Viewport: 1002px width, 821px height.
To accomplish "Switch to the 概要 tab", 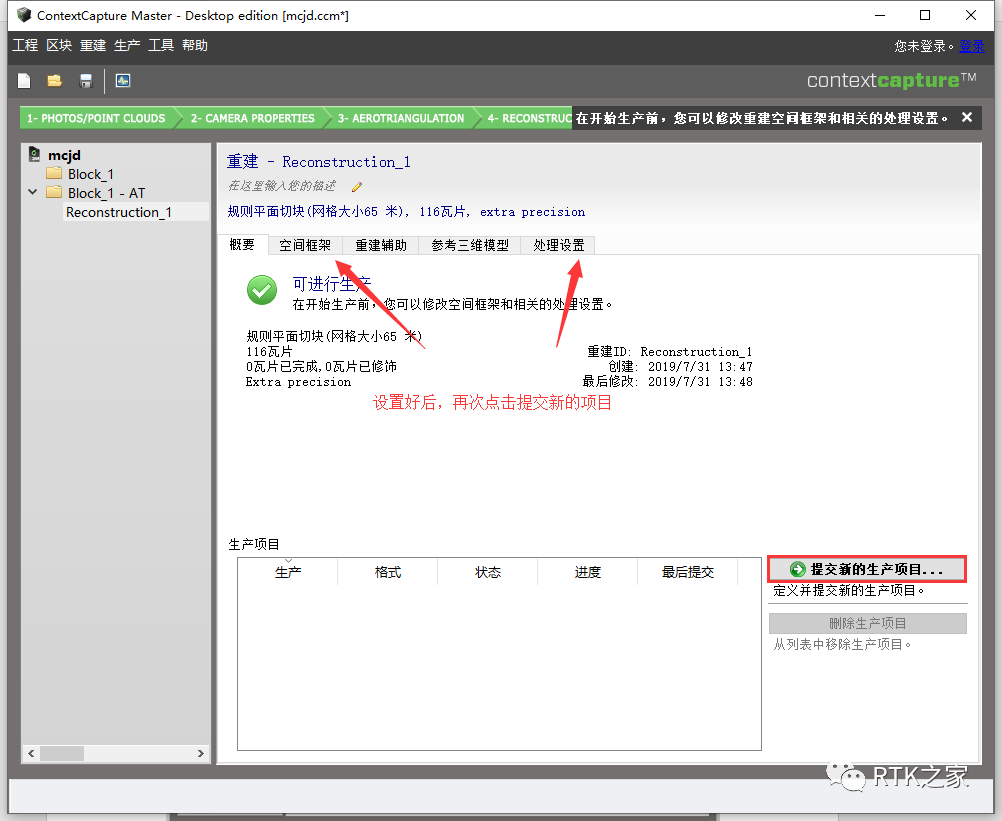I will click(242, 245).
